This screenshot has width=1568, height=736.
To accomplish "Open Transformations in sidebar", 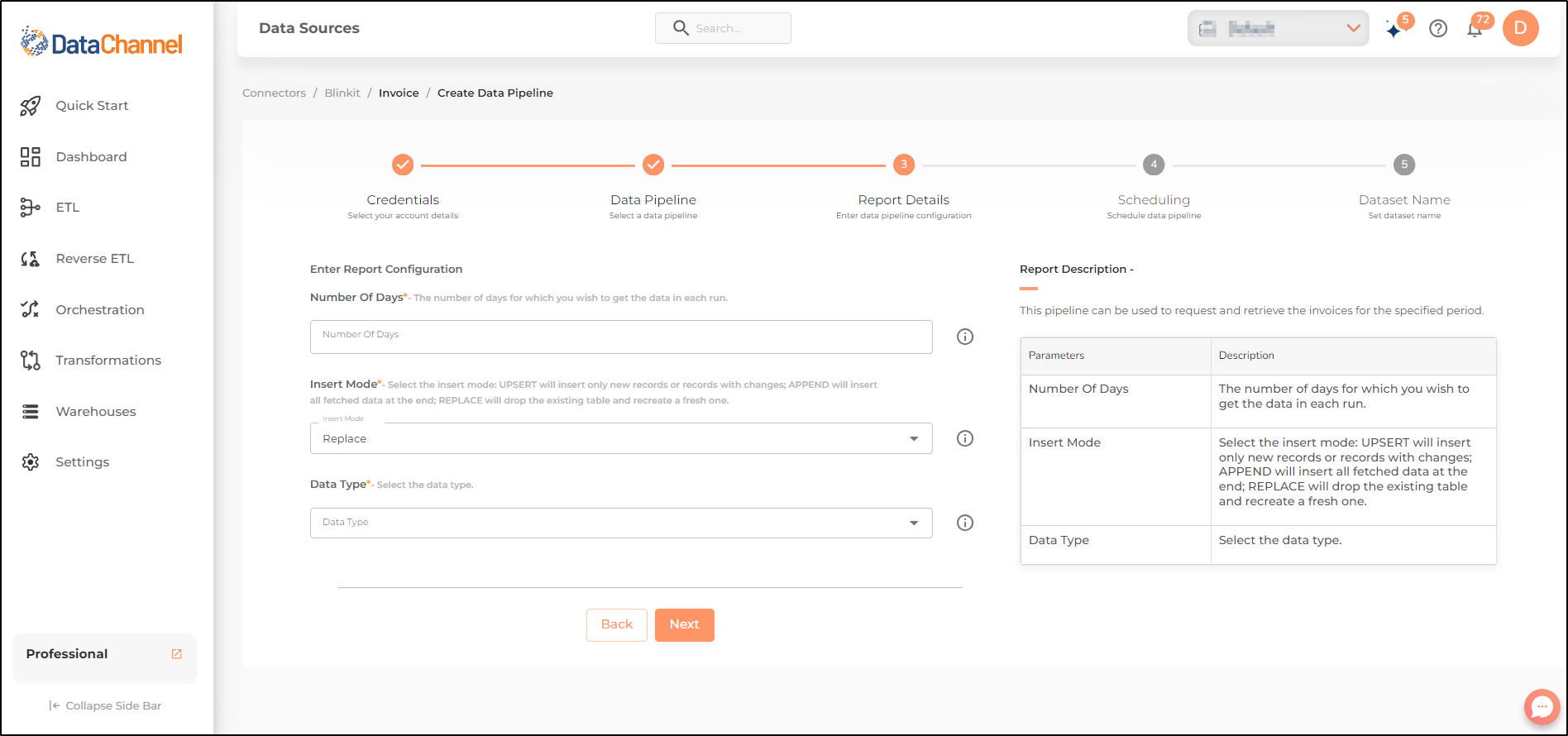I will pos(108,361).
